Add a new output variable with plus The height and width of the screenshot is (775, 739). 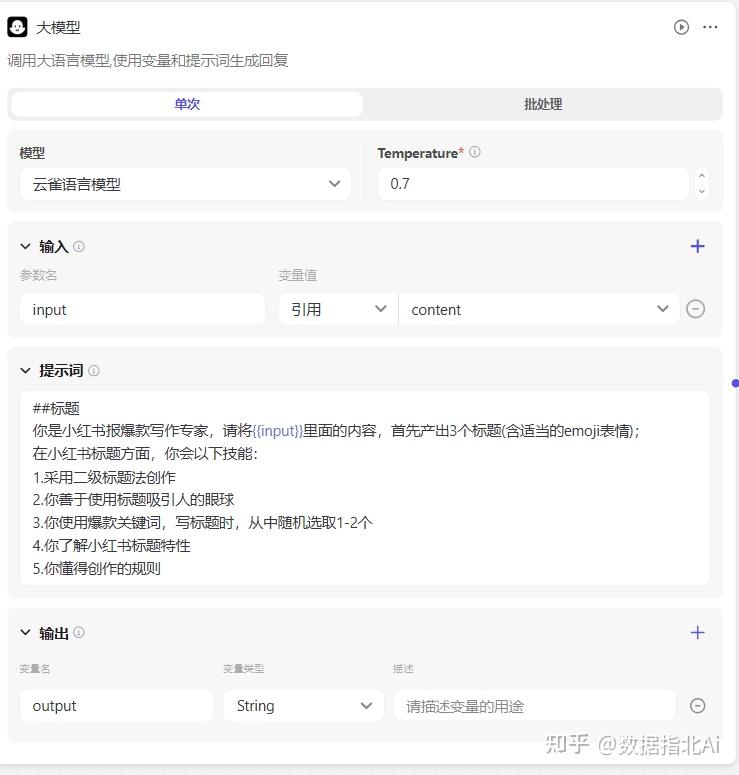[697, 632]
